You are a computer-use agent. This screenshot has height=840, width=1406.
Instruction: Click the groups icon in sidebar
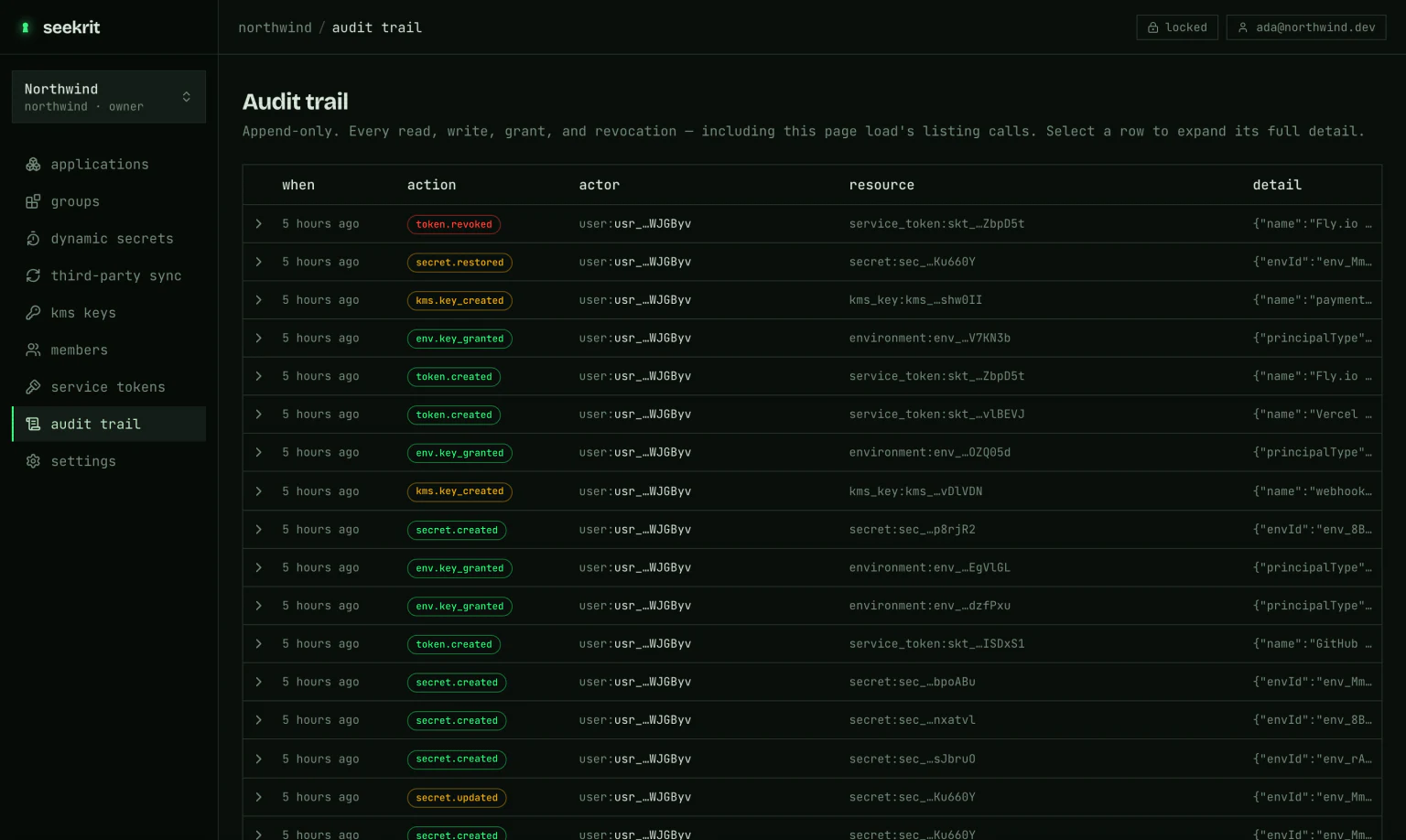click(33, 201)
